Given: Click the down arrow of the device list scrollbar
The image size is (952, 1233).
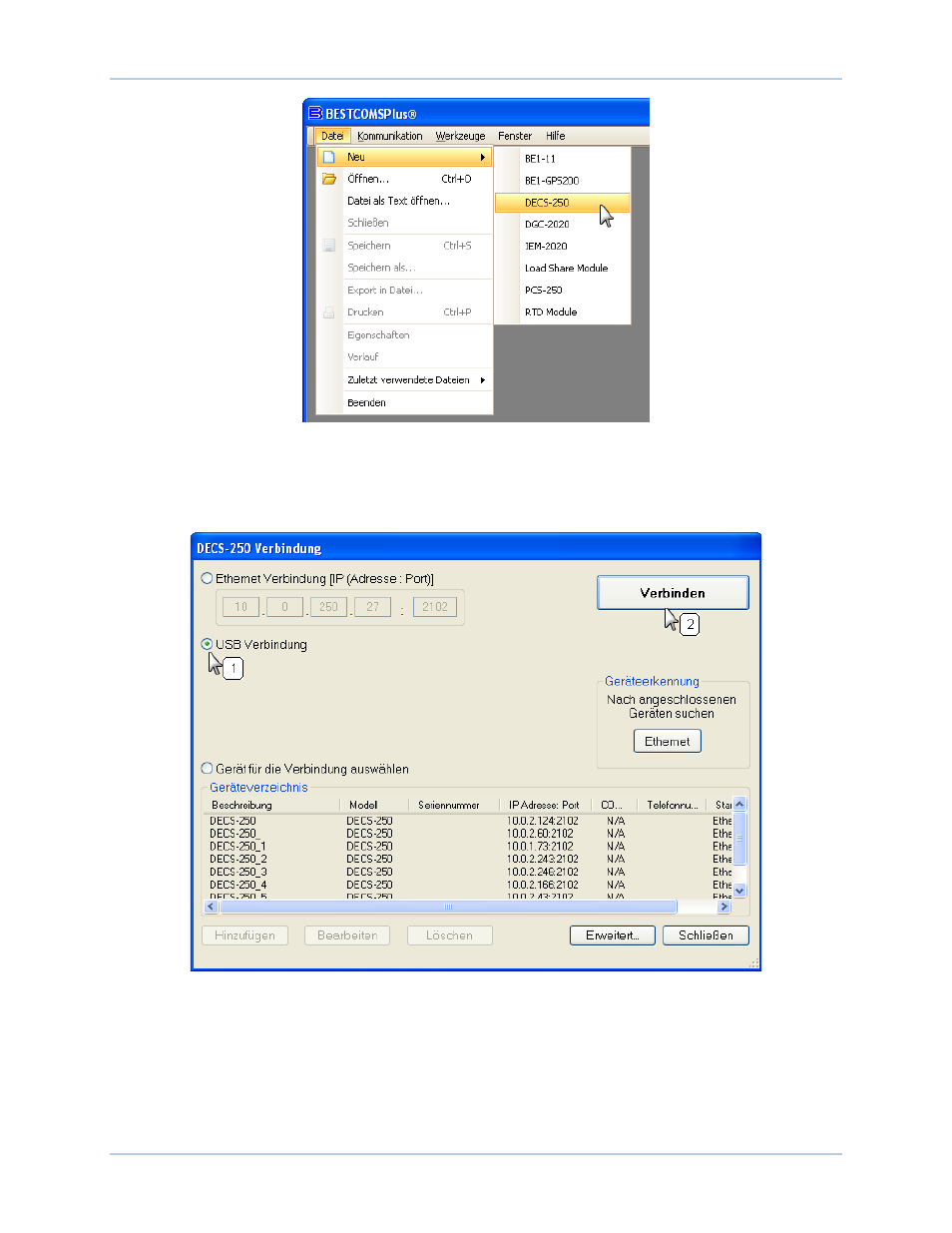Looking at the screenshot, I should (739, 891).
